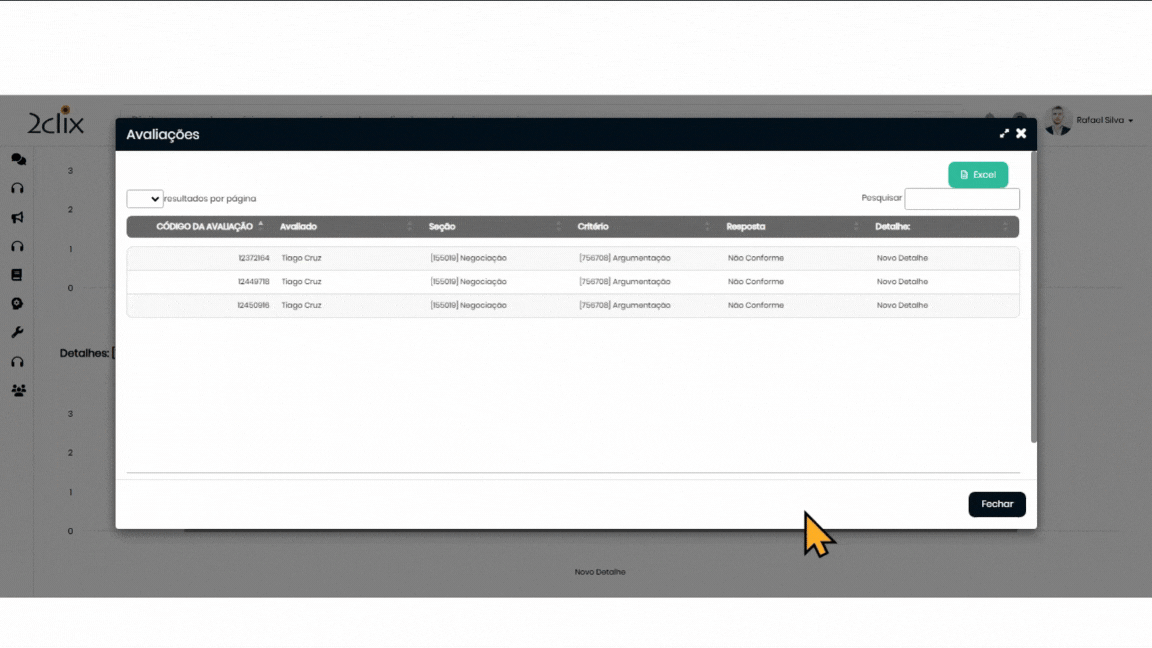Select the row with code 12449718

tap(572, 282)
